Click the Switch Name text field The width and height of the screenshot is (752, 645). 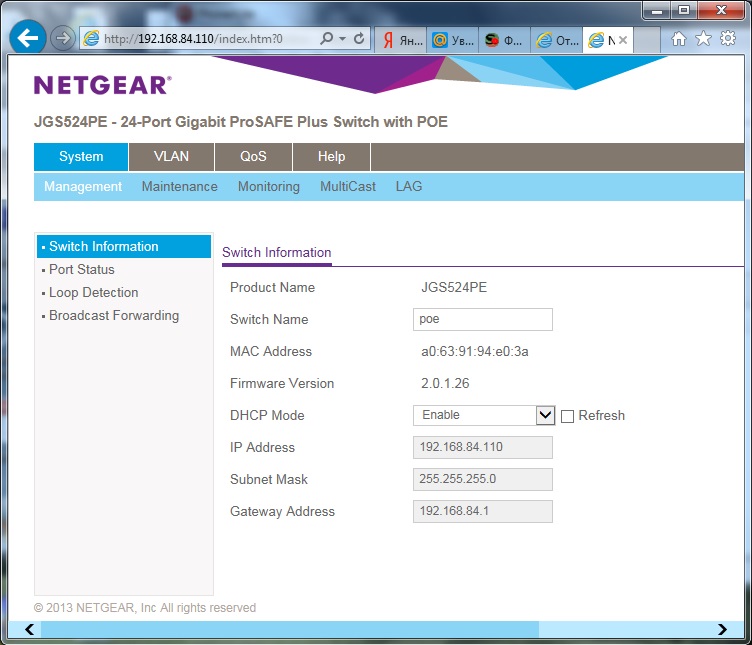482,319
